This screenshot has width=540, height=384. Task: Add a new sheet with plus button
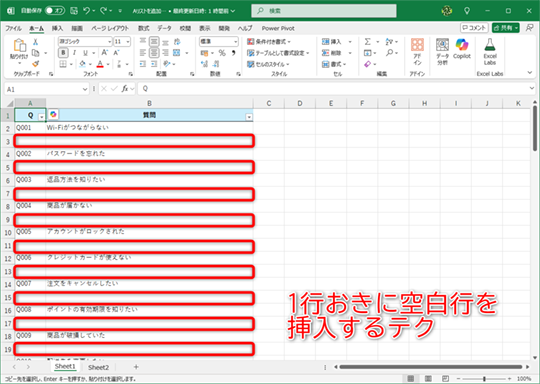[x=136, y=367]
